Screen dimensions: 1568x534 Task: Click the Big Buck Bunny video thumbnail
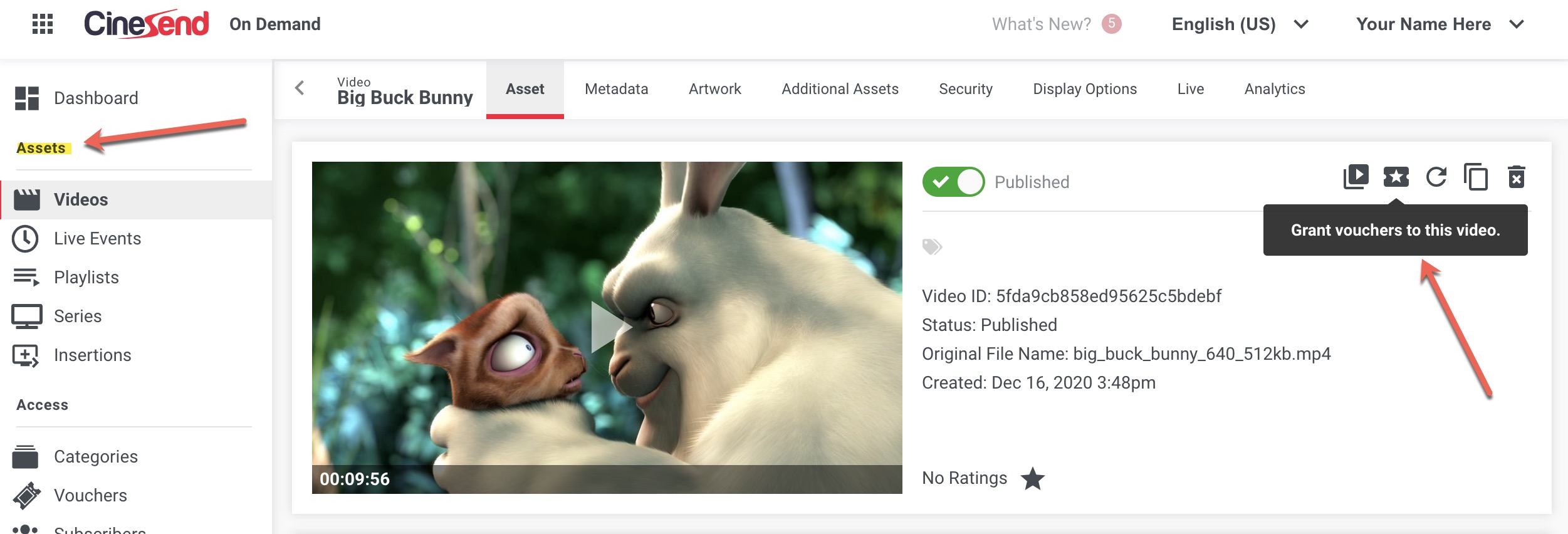[607, 328]
